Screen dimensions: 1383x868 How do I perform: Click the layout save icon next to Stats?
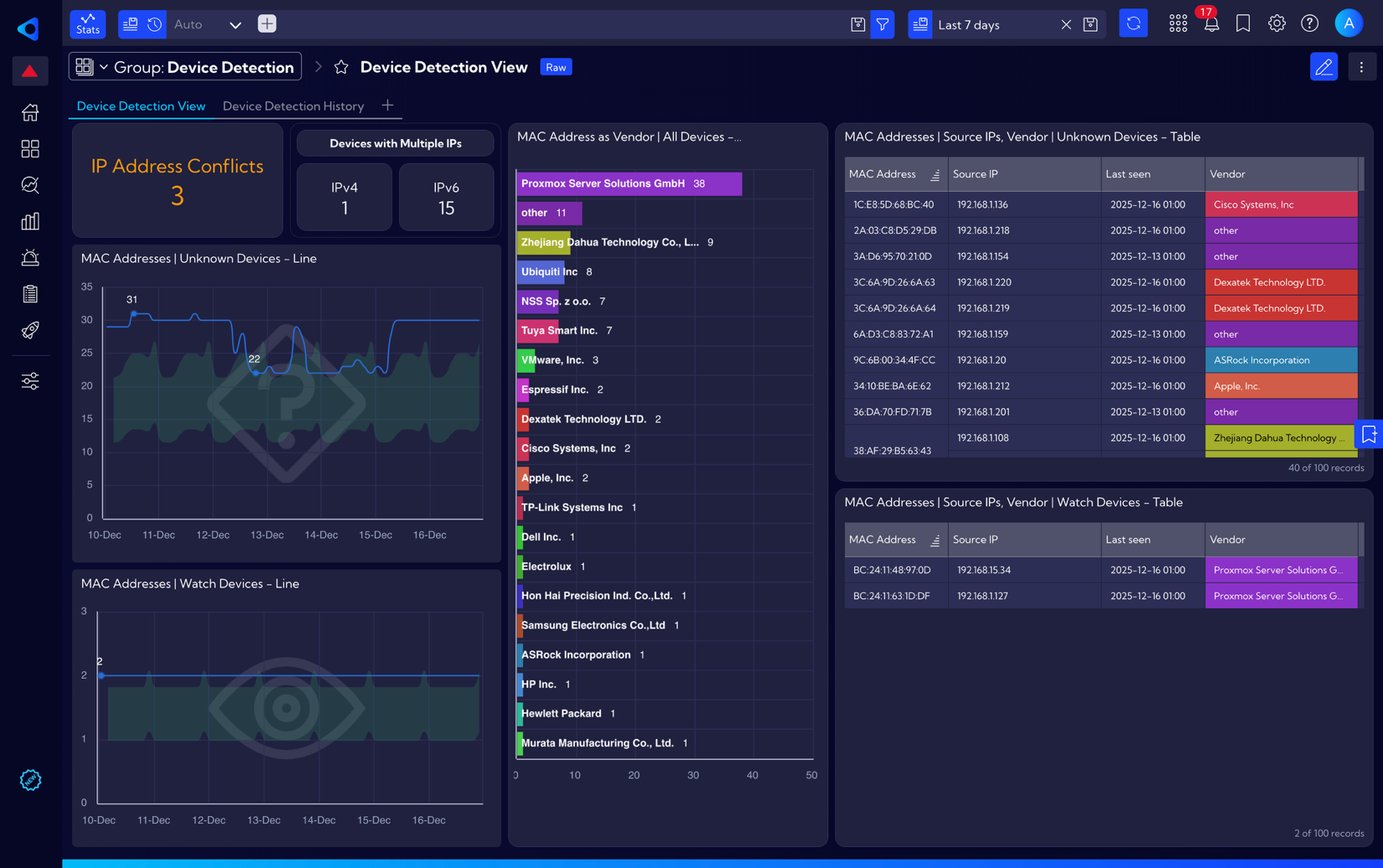pos(130,24)
